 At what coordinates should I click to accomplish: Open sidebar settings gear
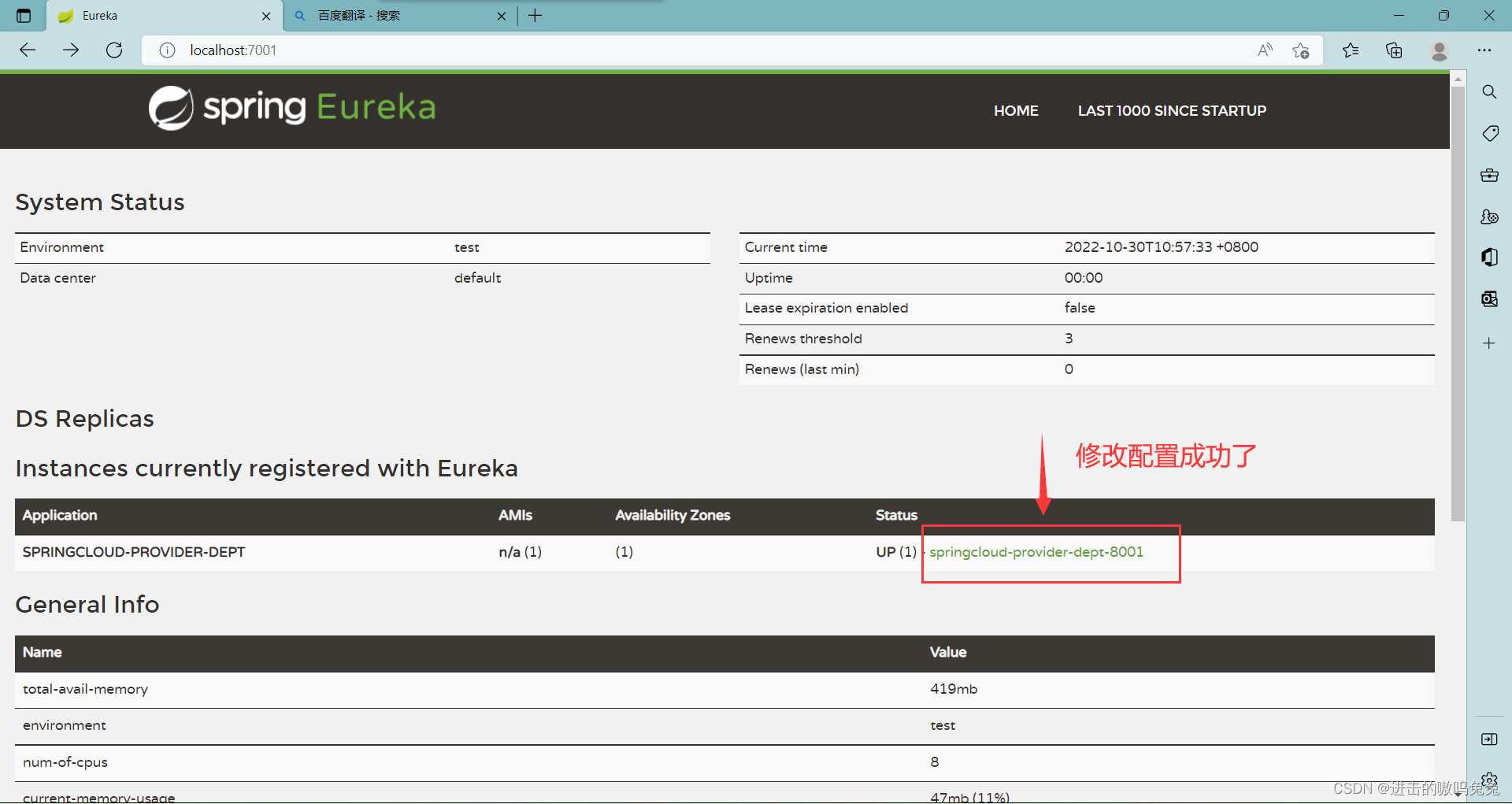coord(1489,780)
